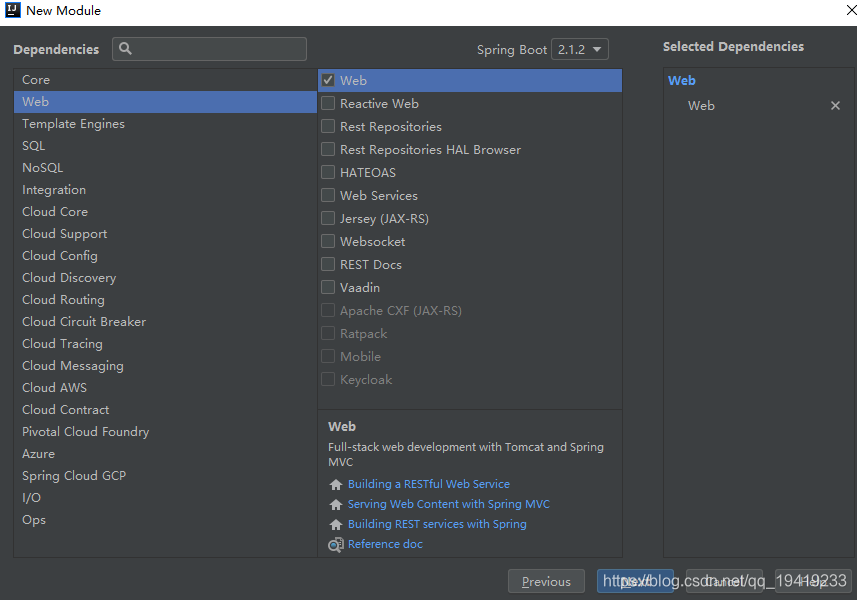Open the Integration category

point(165,190)
